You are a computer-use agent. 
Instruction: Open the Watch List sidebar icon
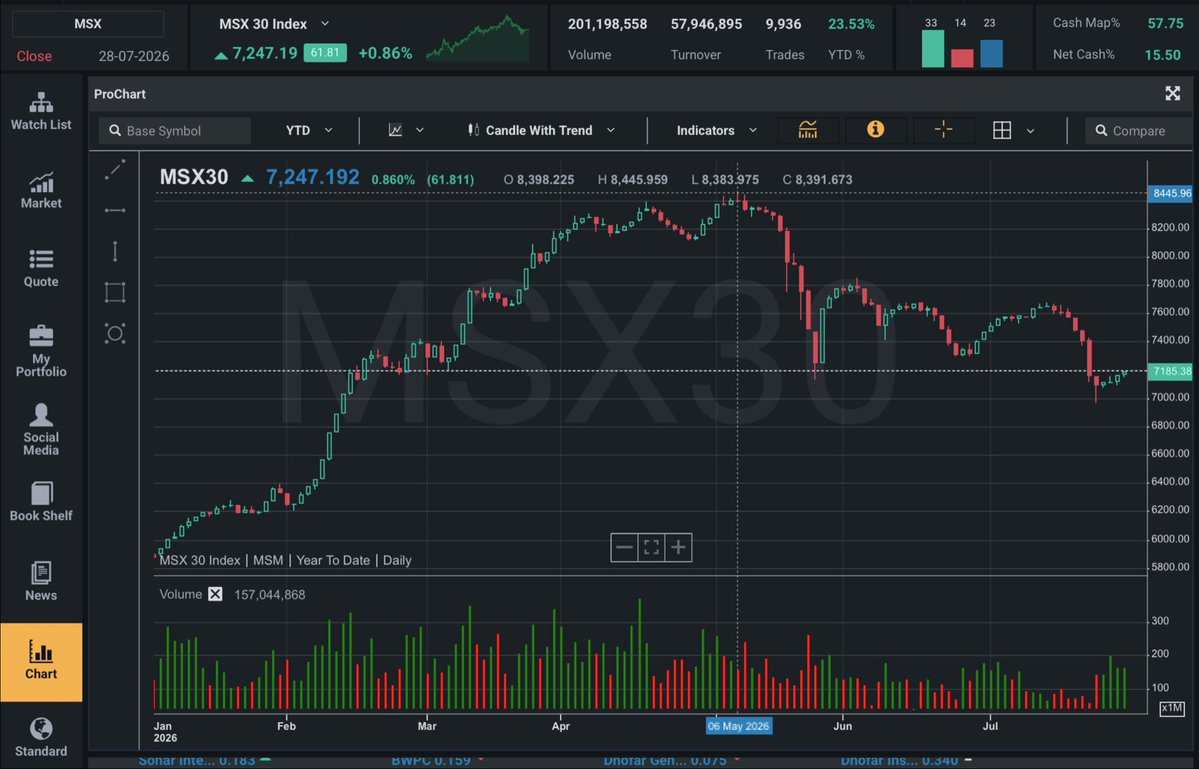pyautogui.click(x=41, y=112)
